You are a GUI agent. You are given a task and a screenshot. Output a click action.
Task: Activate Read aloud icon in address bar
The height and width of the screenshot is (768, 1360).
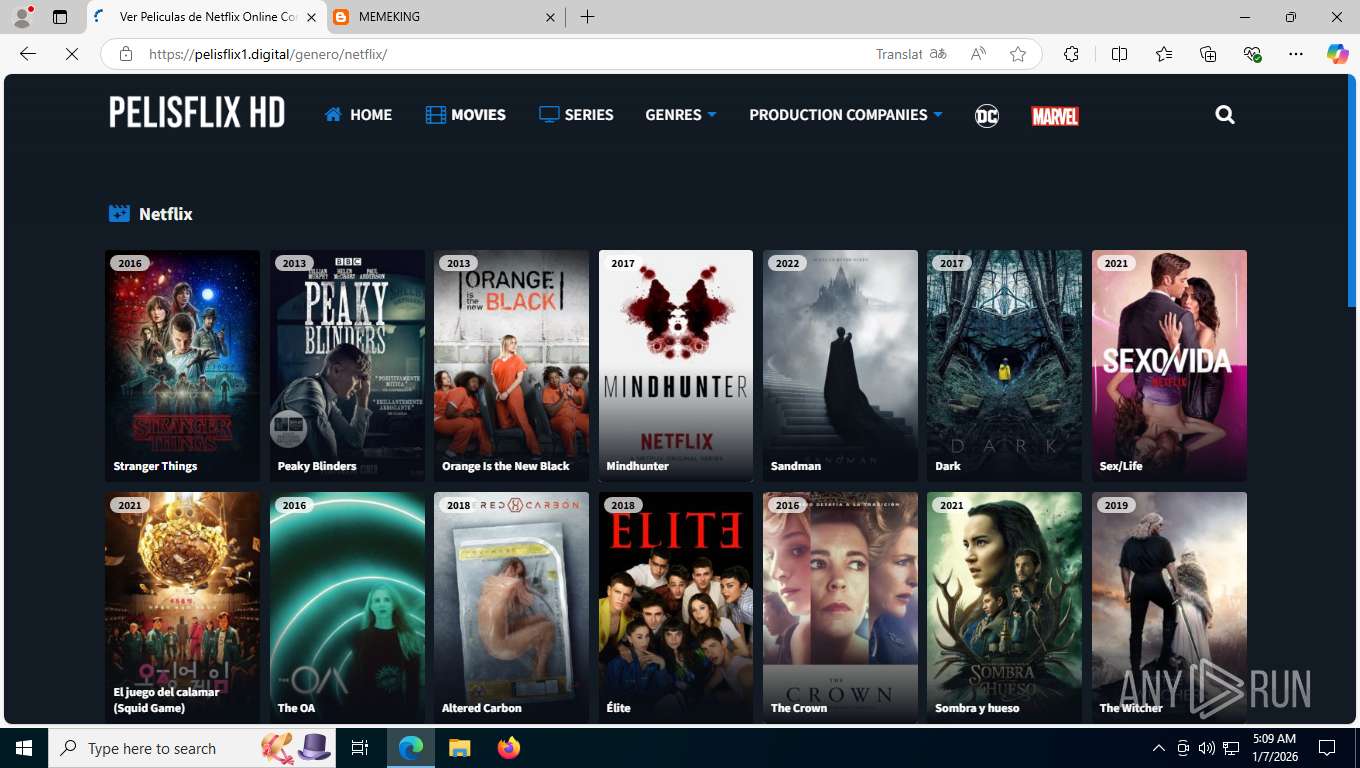[978, 54]
